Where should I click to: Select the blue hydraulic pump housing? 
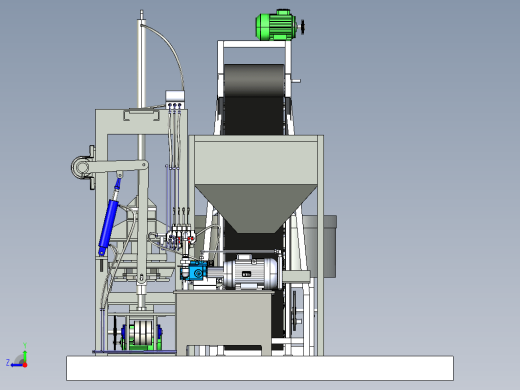tap(197, 271)
